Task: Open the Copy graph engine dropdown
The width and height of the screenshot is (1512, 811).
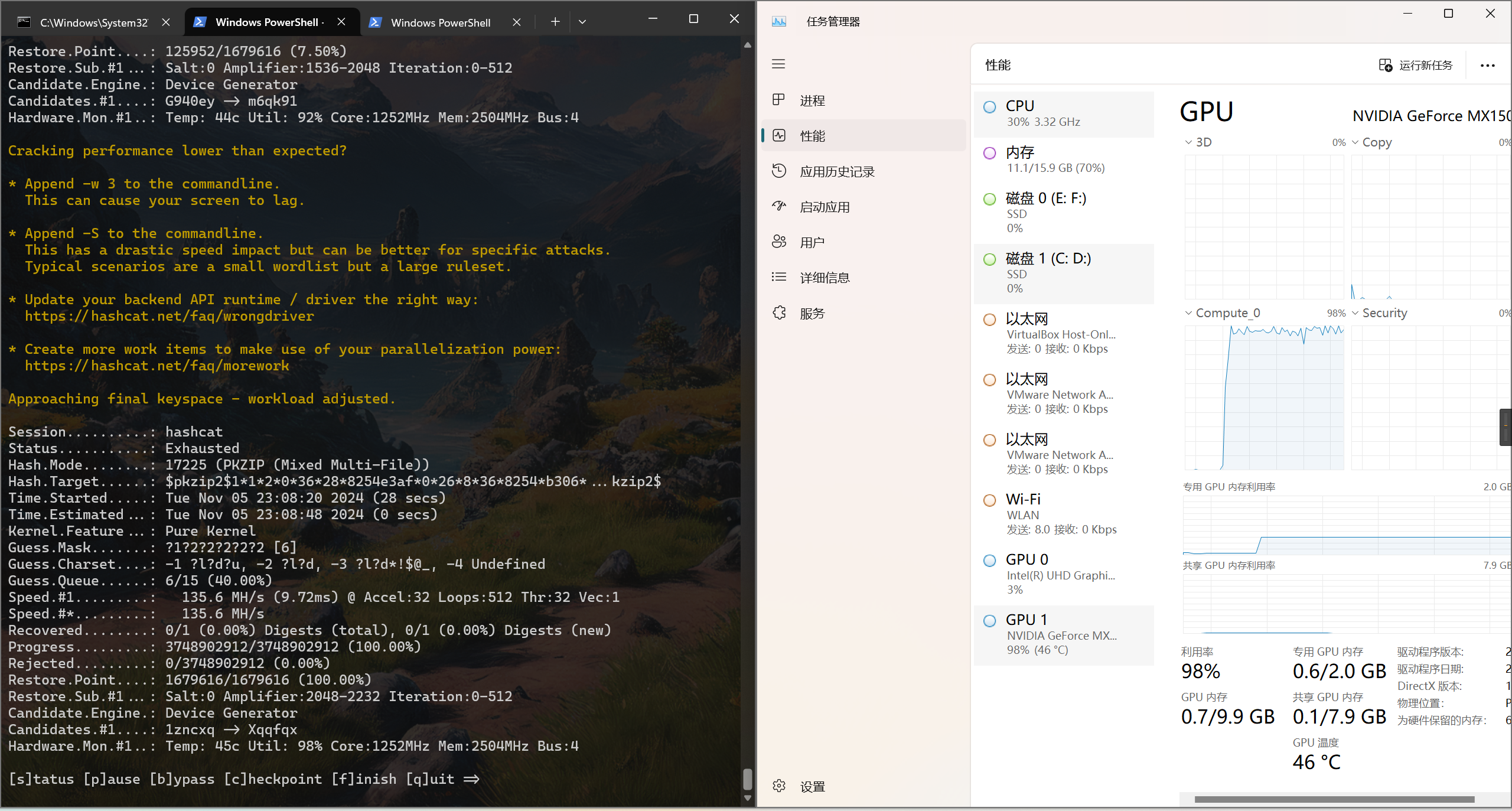Action: 1355,142
